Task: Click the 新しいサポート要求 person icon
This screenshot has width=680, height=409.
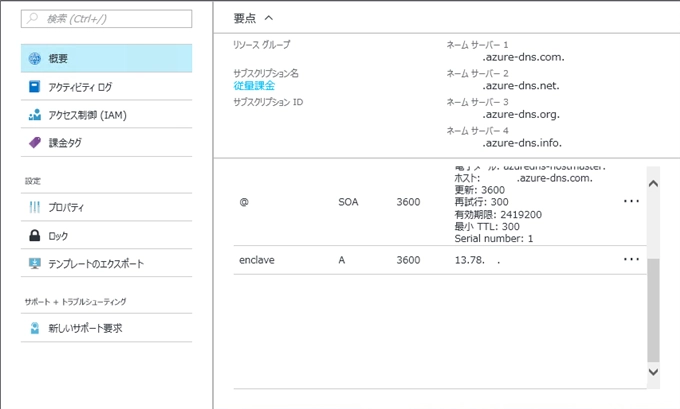Action: [35, 328]
